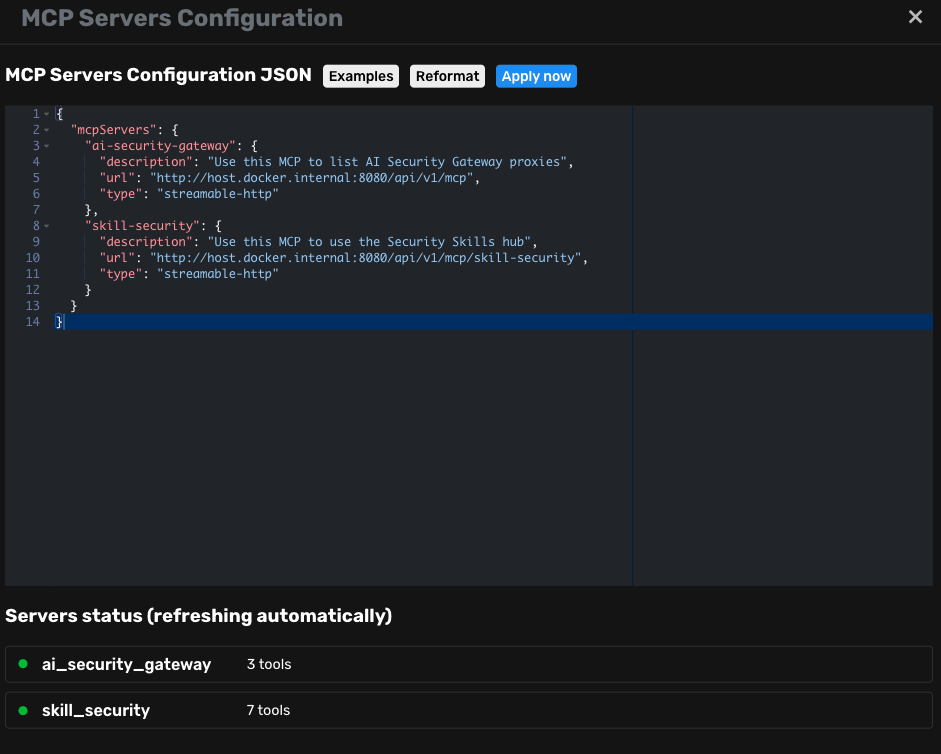Select the ai_security_gateway server status row

click(x=468, y=664)
